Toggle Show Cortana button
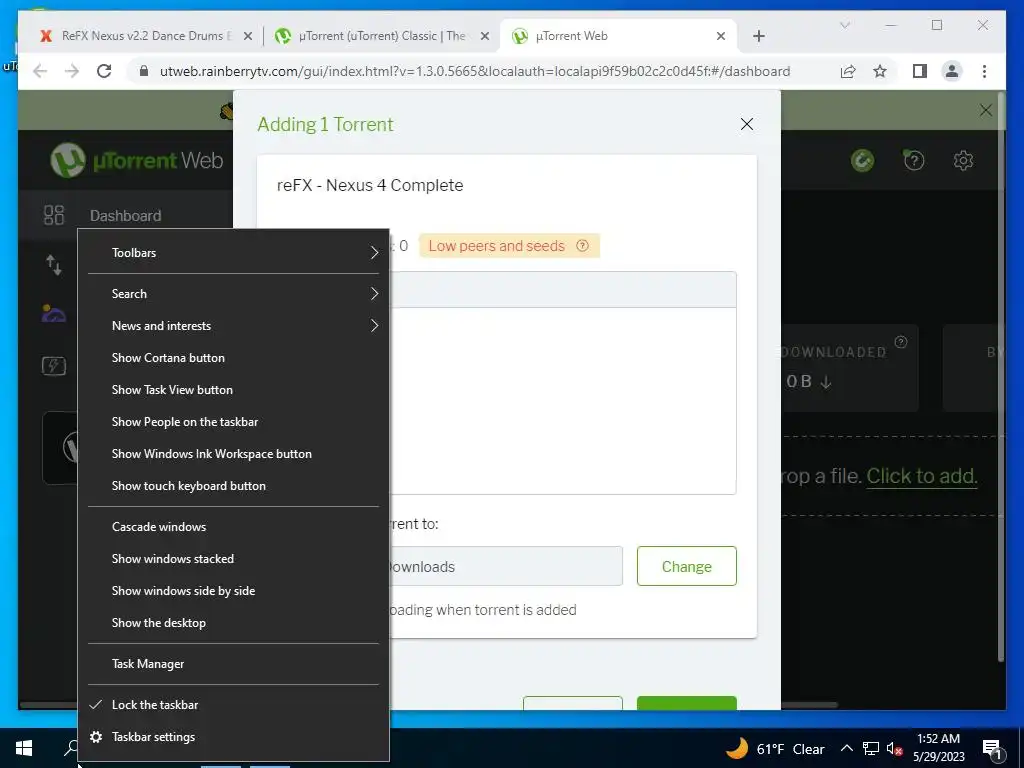This screenshot has width=1024, height=768. click(233, 357)
